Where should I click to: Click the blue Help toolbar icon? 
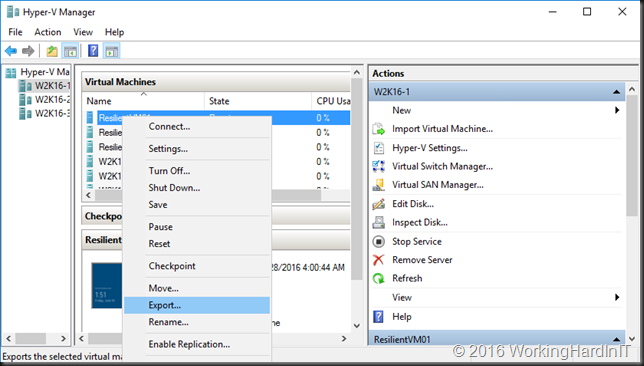tap(93, 51)
